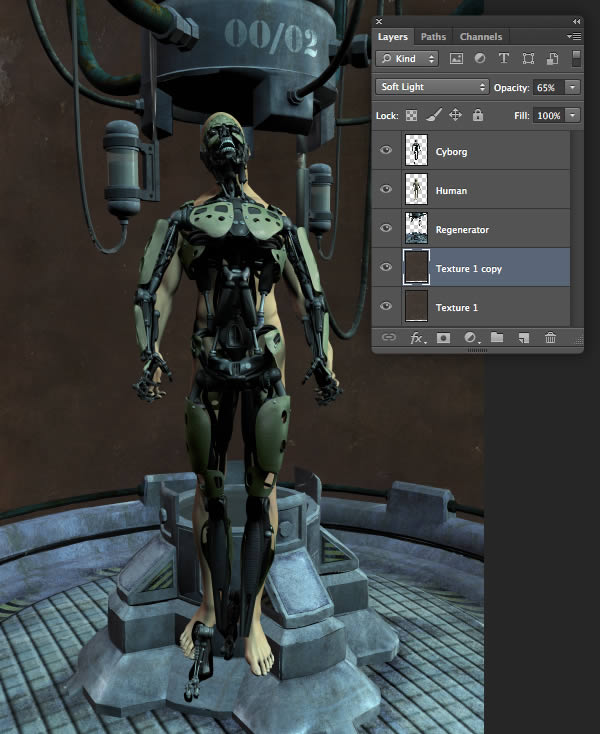This screenshot has height=734, width=600.
Task: Open the Soft Light blend mode dropdown
Action: point(432,87)
